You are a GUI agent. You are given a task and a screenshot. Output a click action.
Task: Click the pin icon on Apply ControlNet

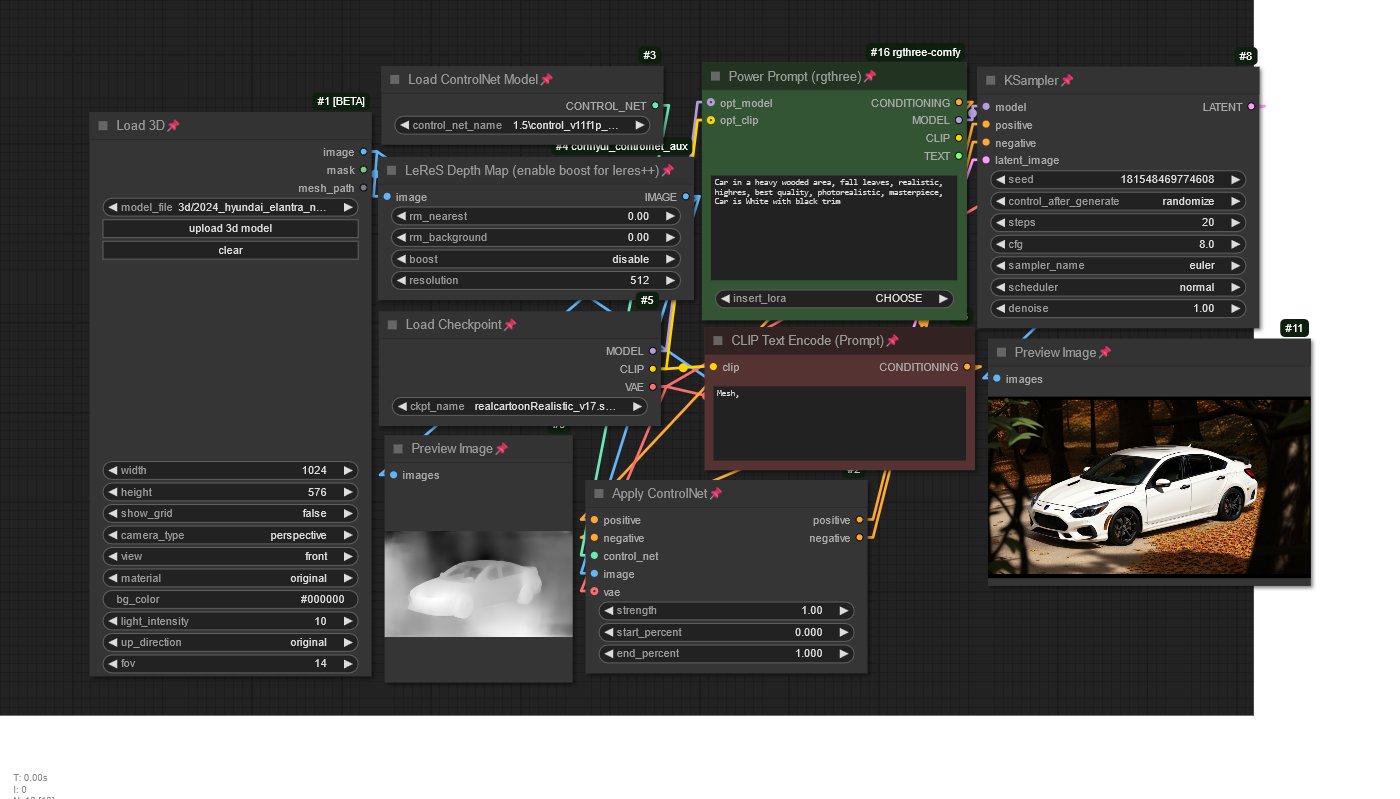pos(716,494)
